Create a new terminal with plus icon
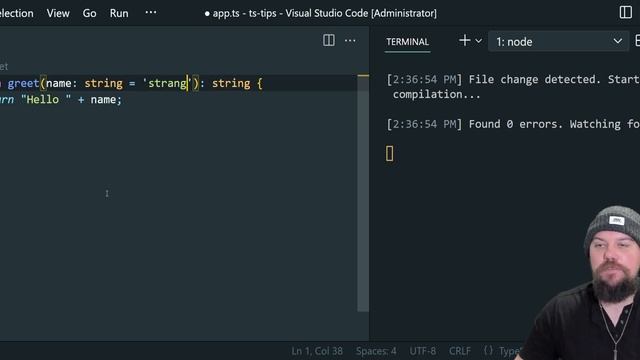This screenshot has width=640, height=360. click(x=464, y=40)
